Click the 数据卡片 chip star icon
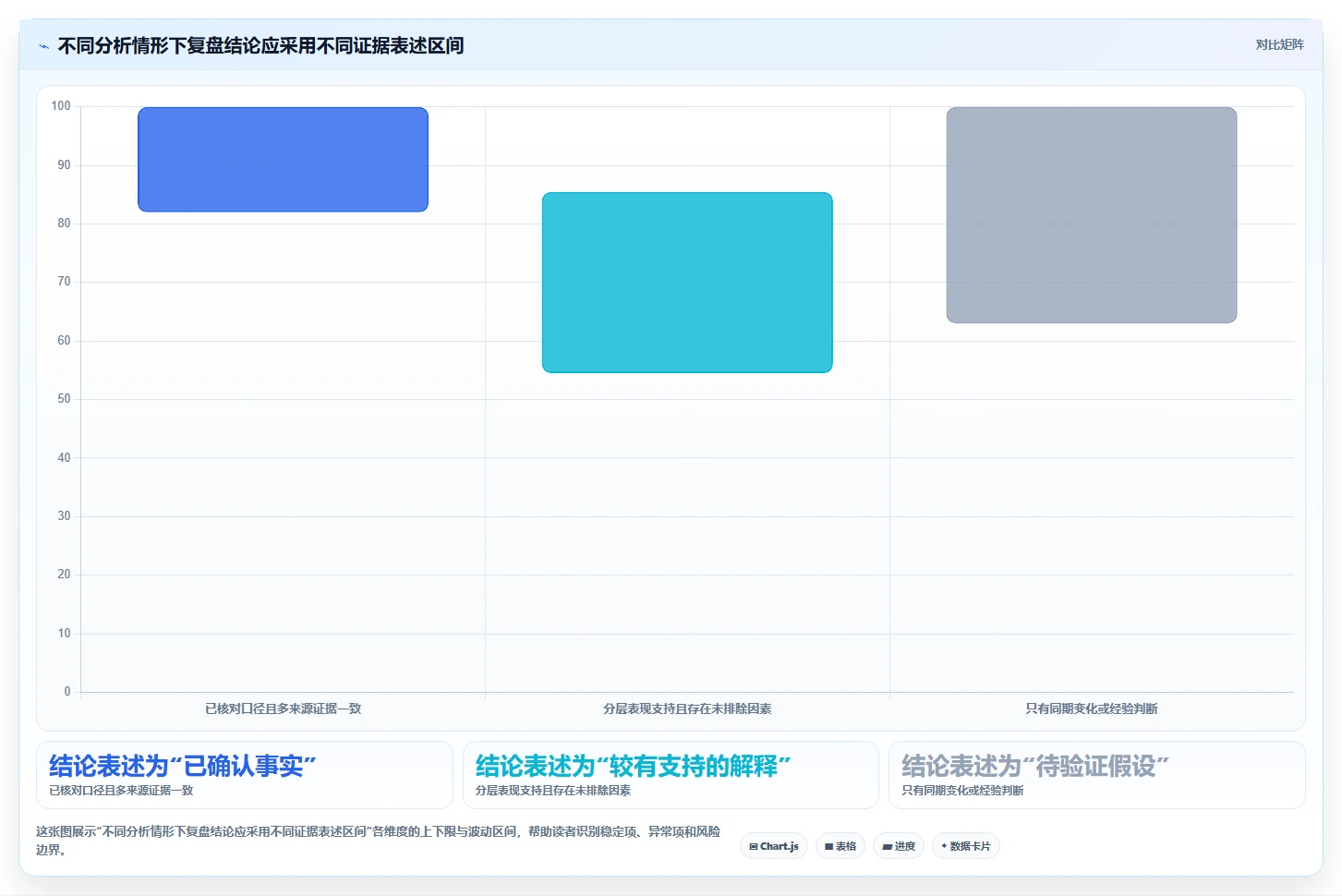 click(944, 846)
